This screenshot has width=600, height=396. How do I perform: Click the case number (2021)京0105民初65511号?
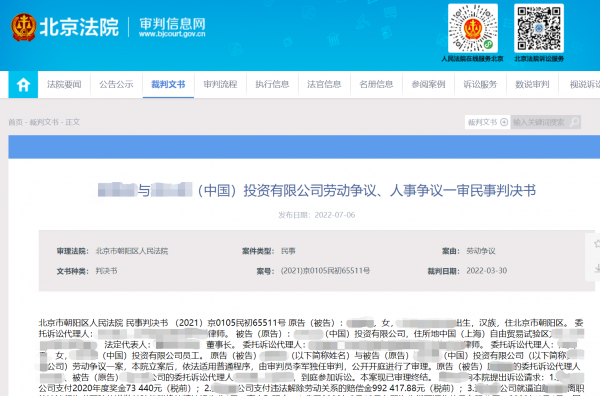click(x=325, y=271)
